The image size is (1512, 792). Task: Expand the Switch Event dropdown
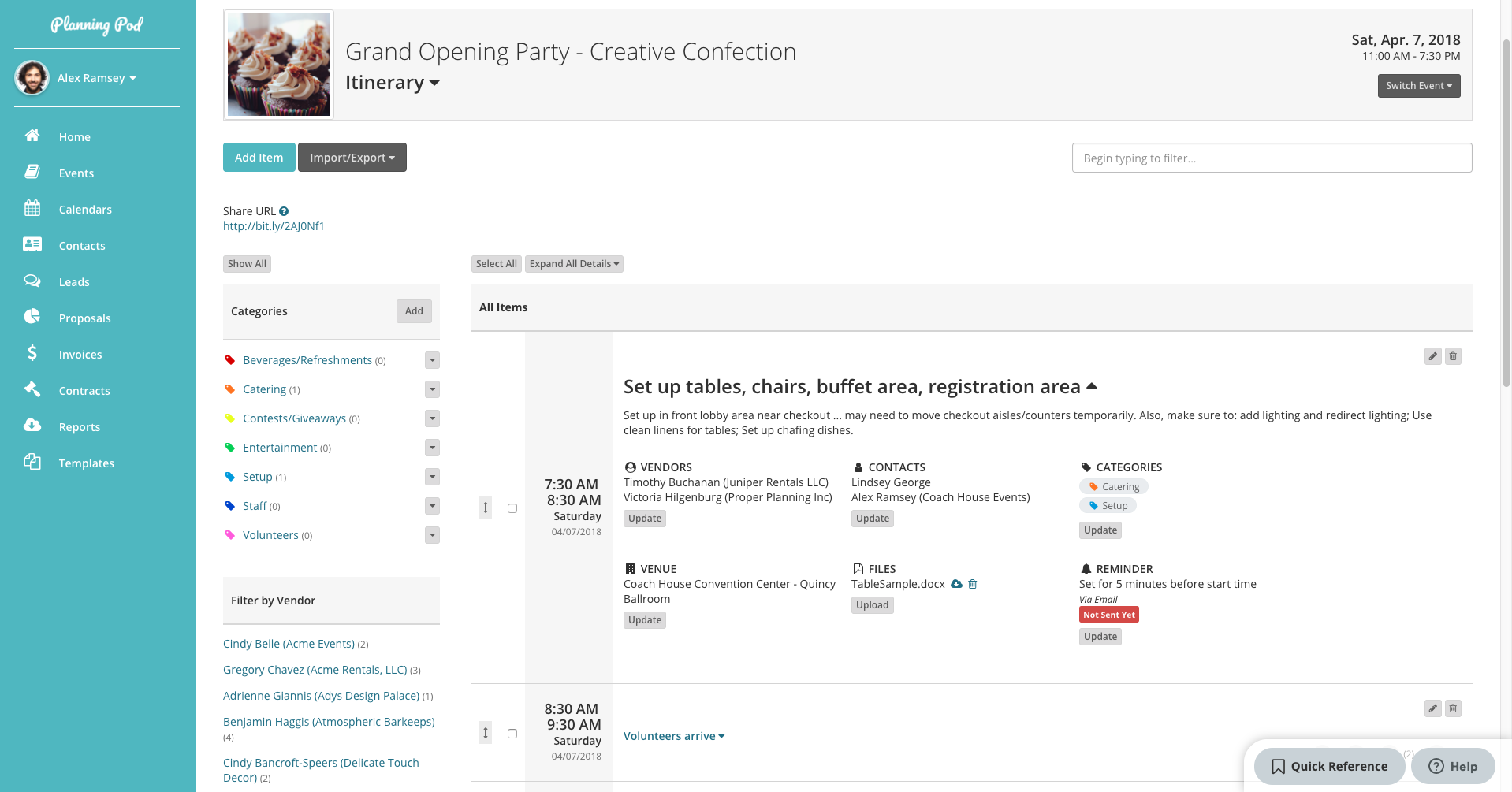[x=1418, y=86]
